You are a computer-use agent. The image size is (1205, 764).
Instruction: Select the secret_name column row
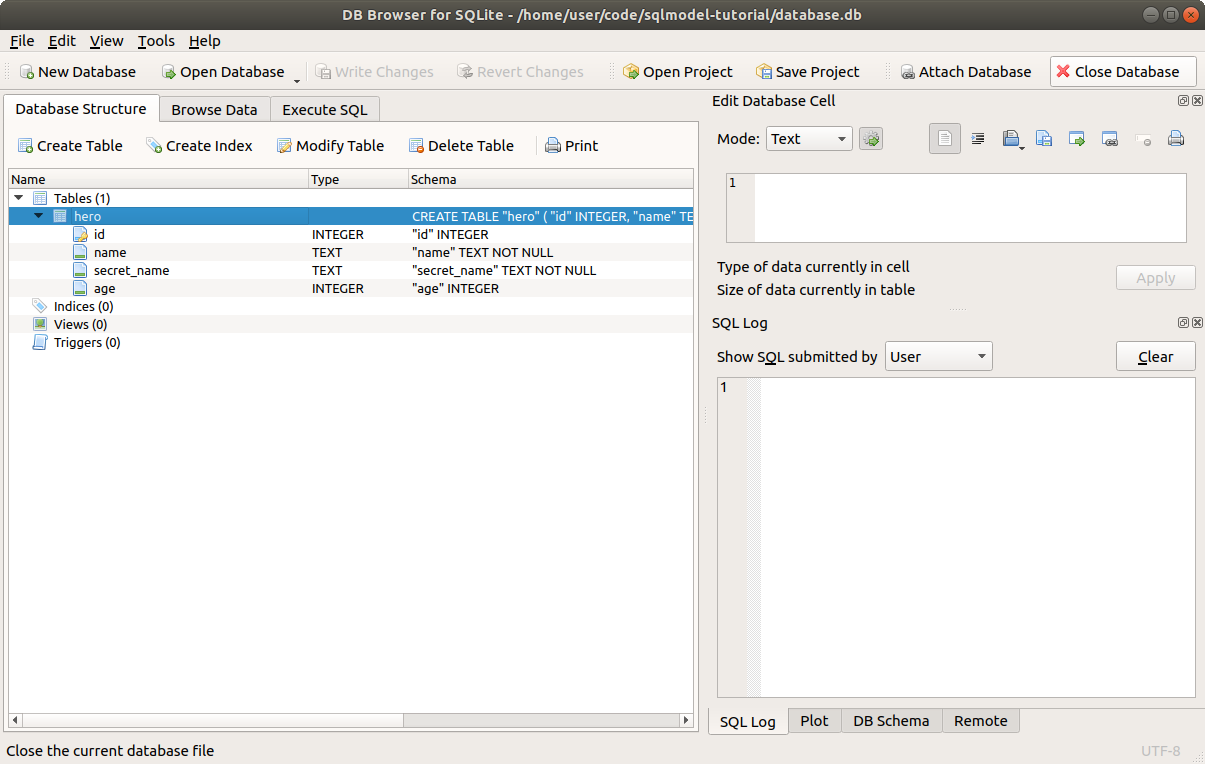(x=131, y=271)
